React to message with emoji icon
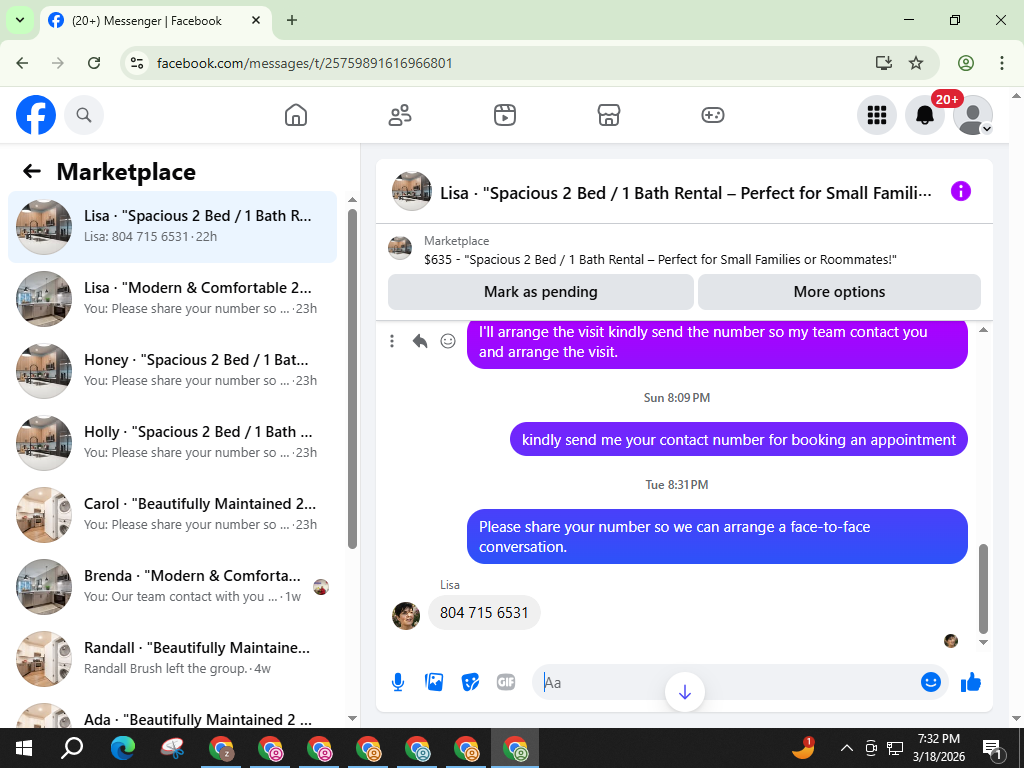Screen dimensions: 1024x768 pos(448,341)
